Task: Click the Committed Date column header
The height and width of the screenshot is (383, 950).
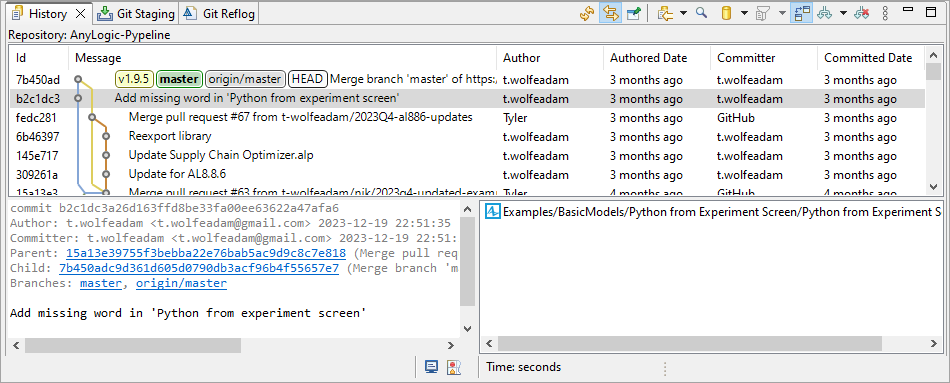Action: (871, 58)
